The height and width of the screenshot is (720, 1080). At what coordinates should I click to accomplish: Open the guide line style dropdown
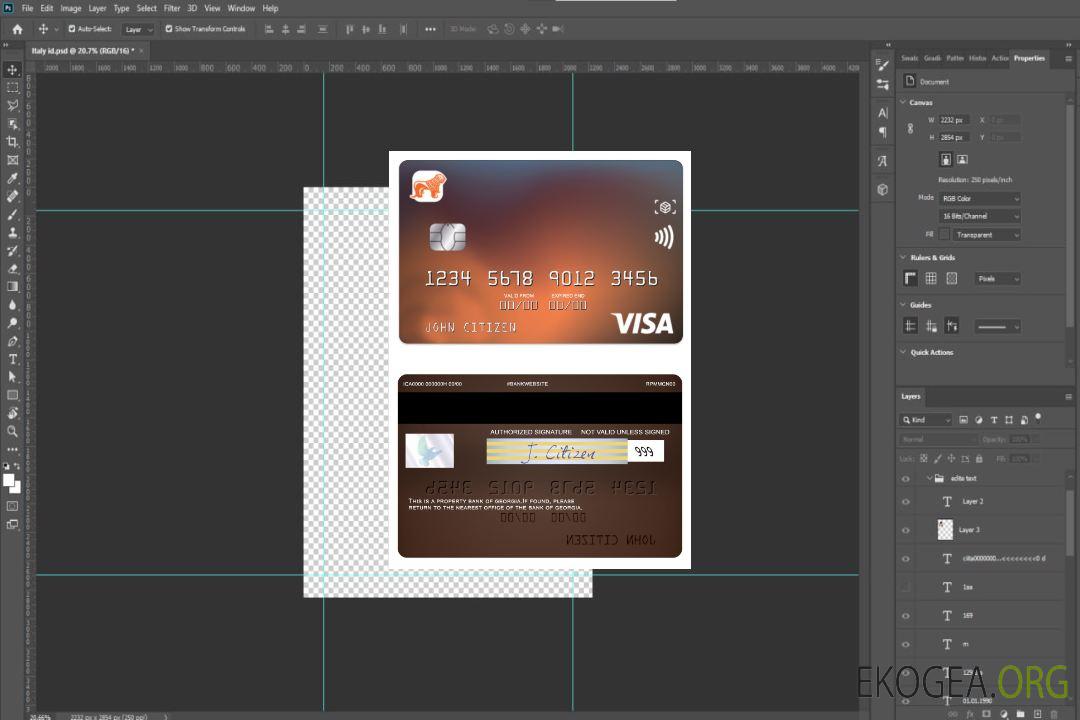[997, 327]
